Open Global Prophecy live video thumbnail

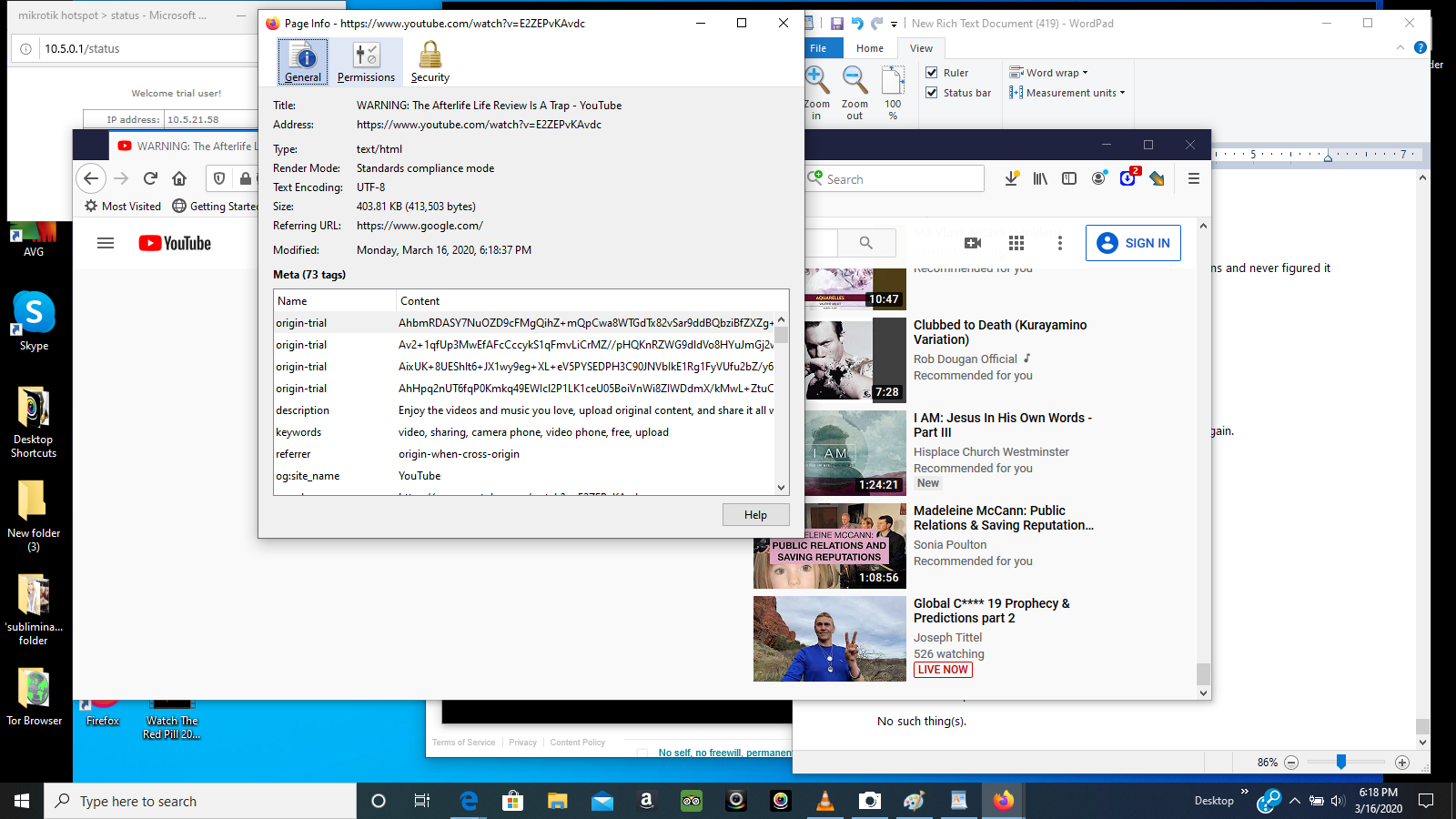(830, 639)
